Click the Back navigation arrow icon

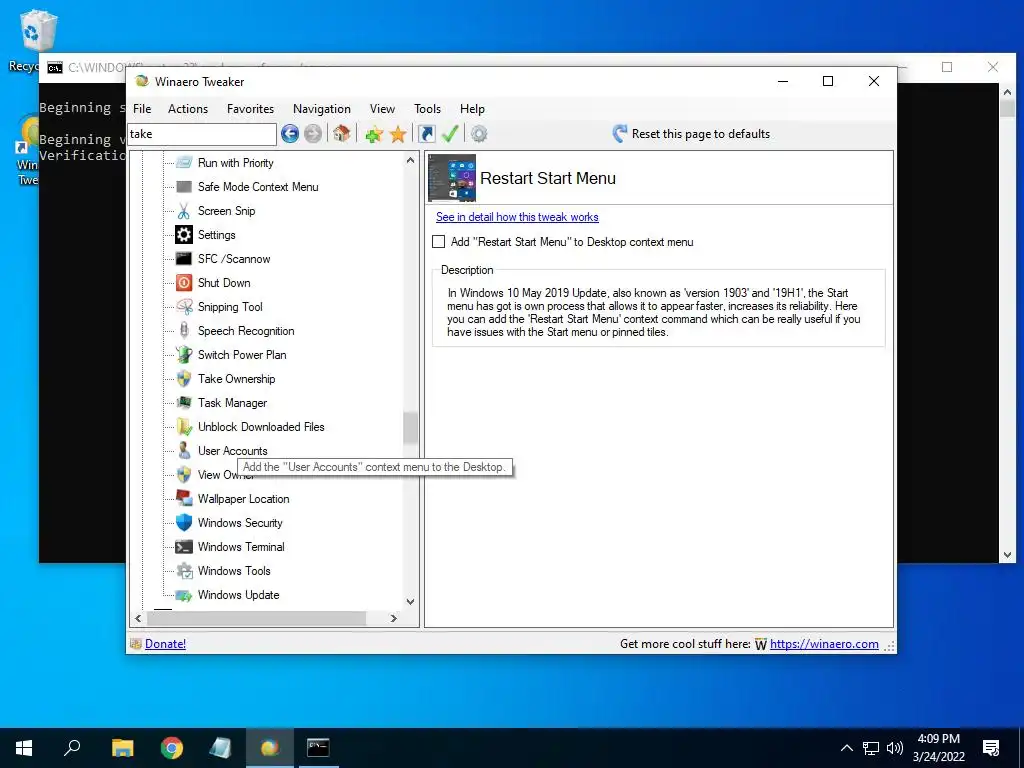click(x=290, y=134)
